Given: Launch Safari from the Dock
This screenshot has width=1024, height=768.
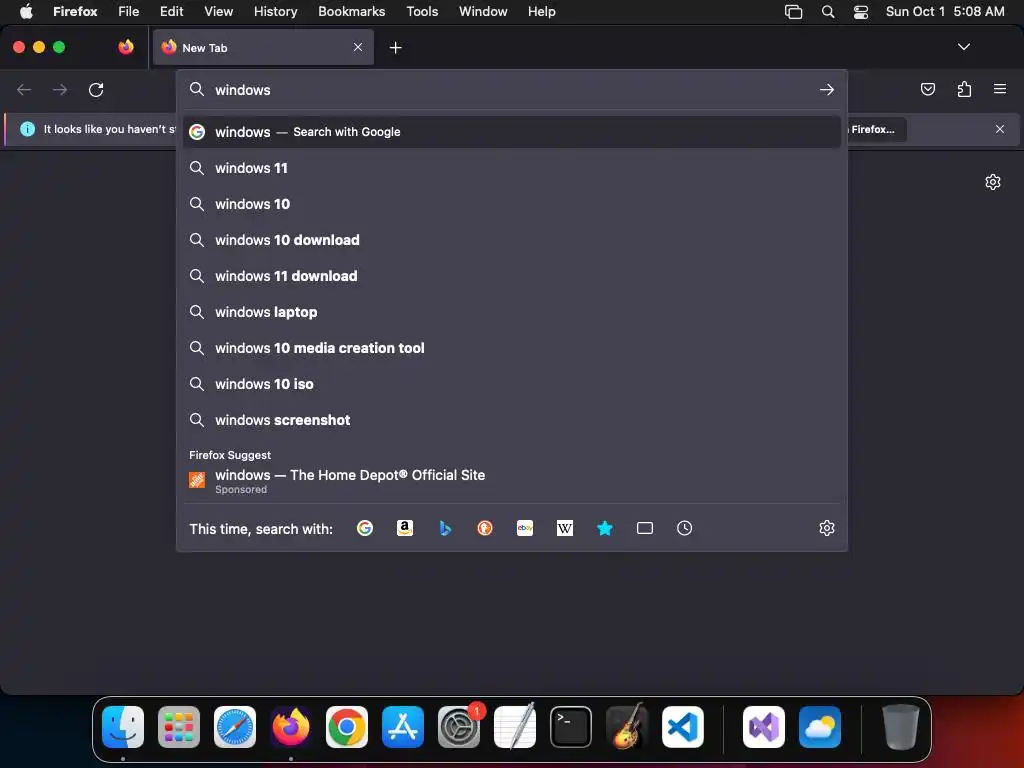Looking at the screenshot, I should coord(234,726).
